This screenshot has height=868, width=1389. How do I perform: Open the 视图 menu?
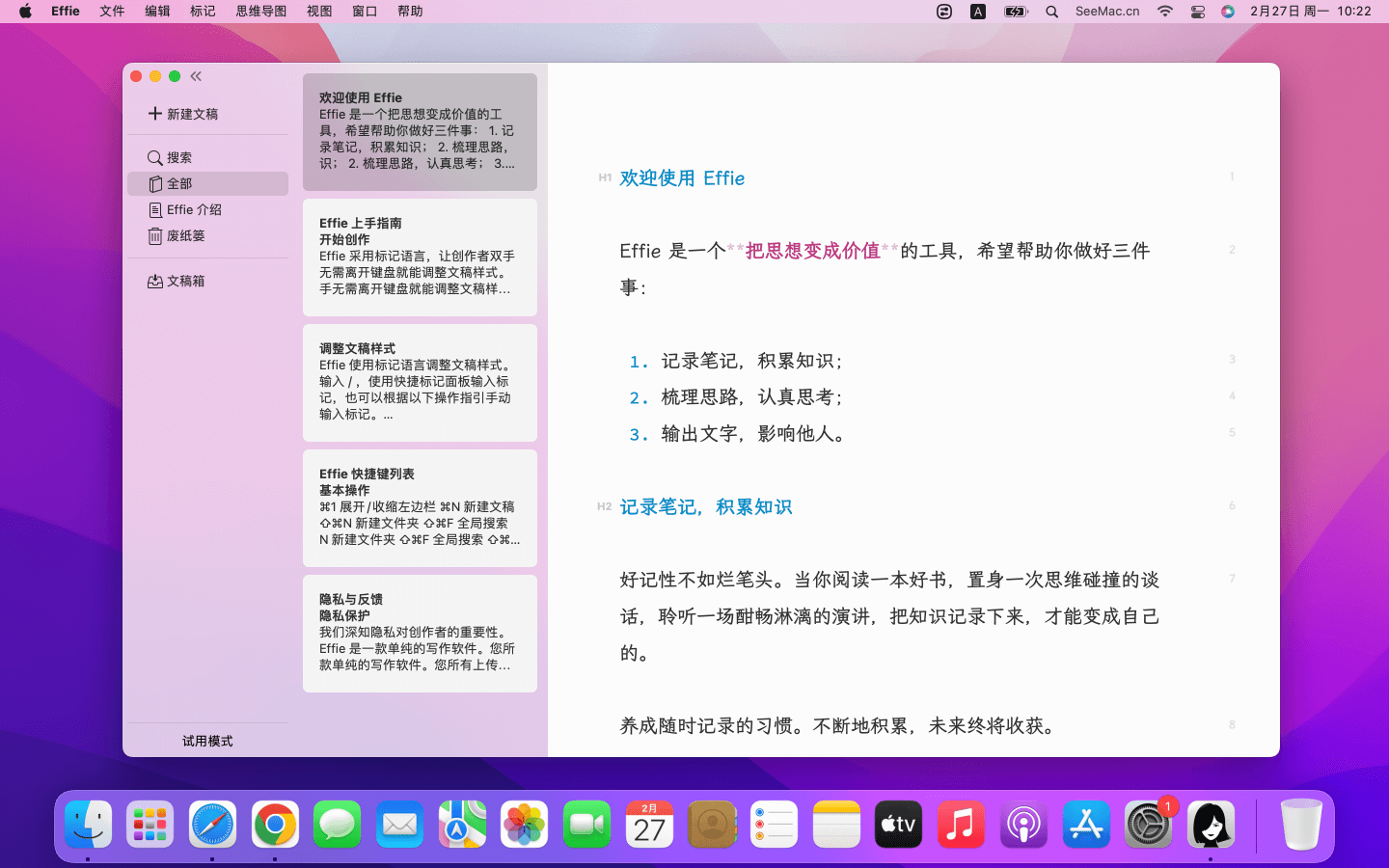[x=319, y=12]
